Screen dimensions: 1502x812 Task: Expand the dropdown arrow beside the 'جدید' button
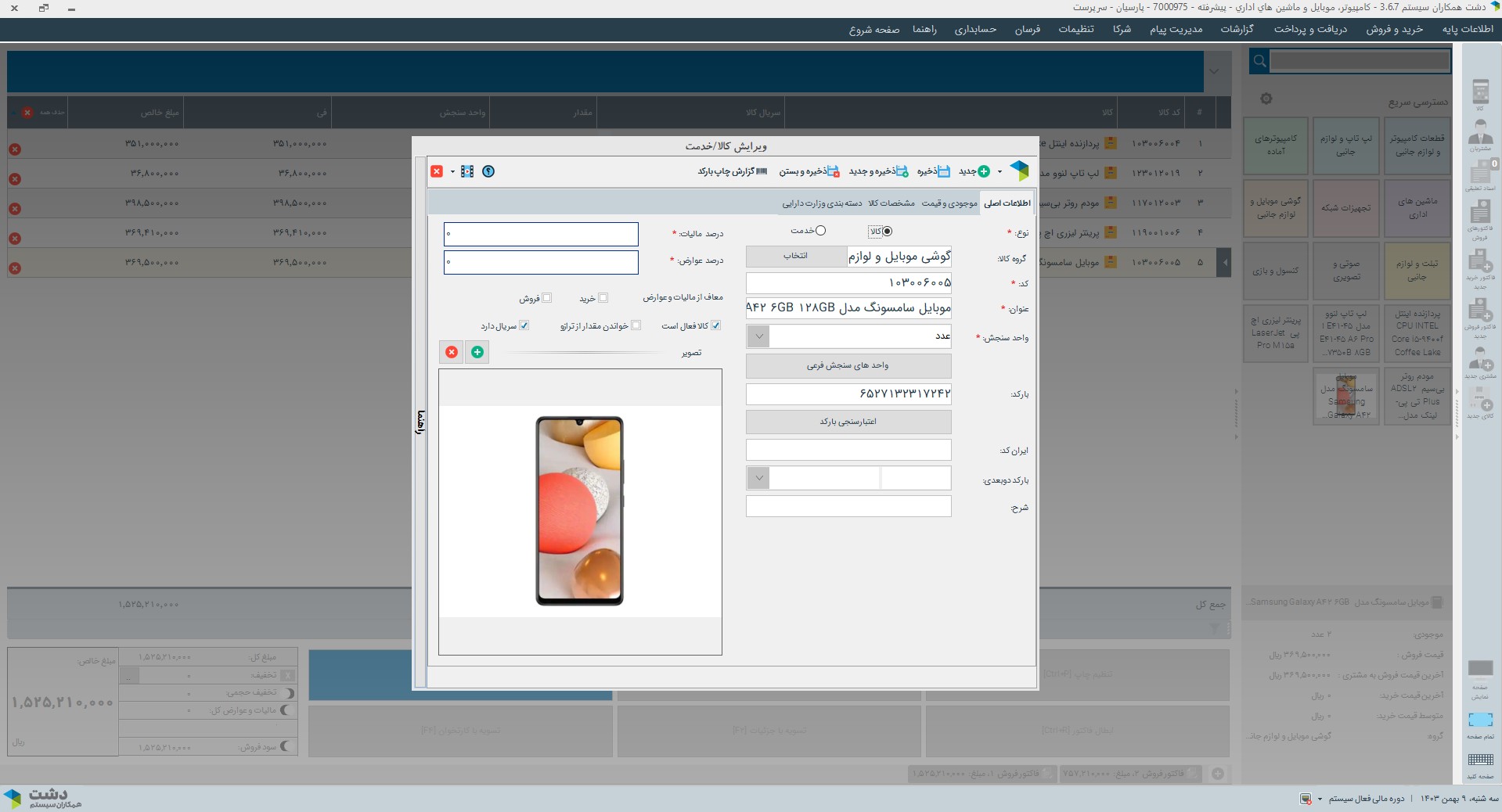(x=1000, y=172)
